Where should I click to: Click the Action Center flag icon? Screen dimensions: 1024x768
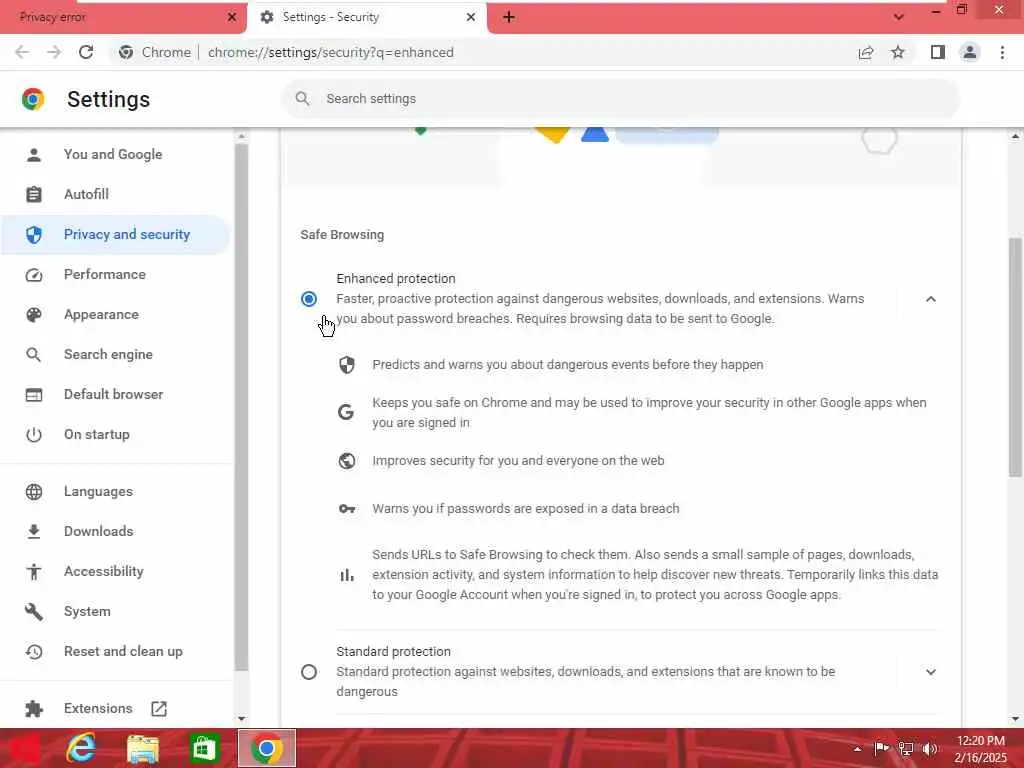[882, 749]
